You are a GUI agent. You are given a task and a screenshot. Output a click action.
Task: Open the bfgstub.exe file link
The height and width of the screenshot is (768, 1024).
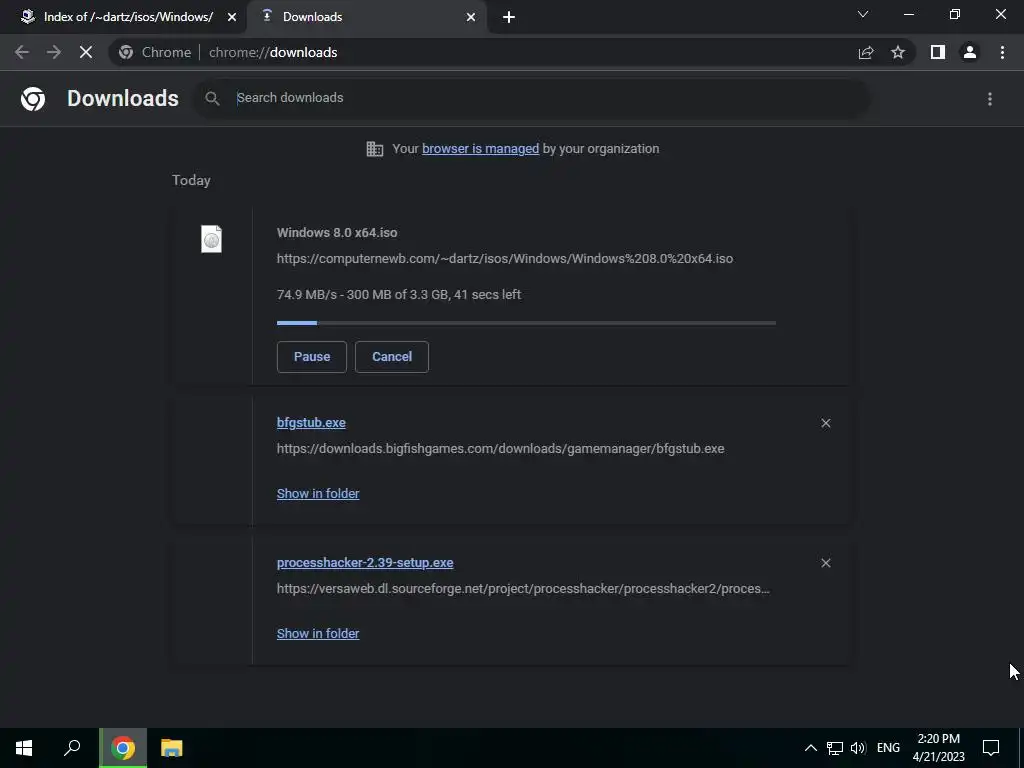(312, 423)
